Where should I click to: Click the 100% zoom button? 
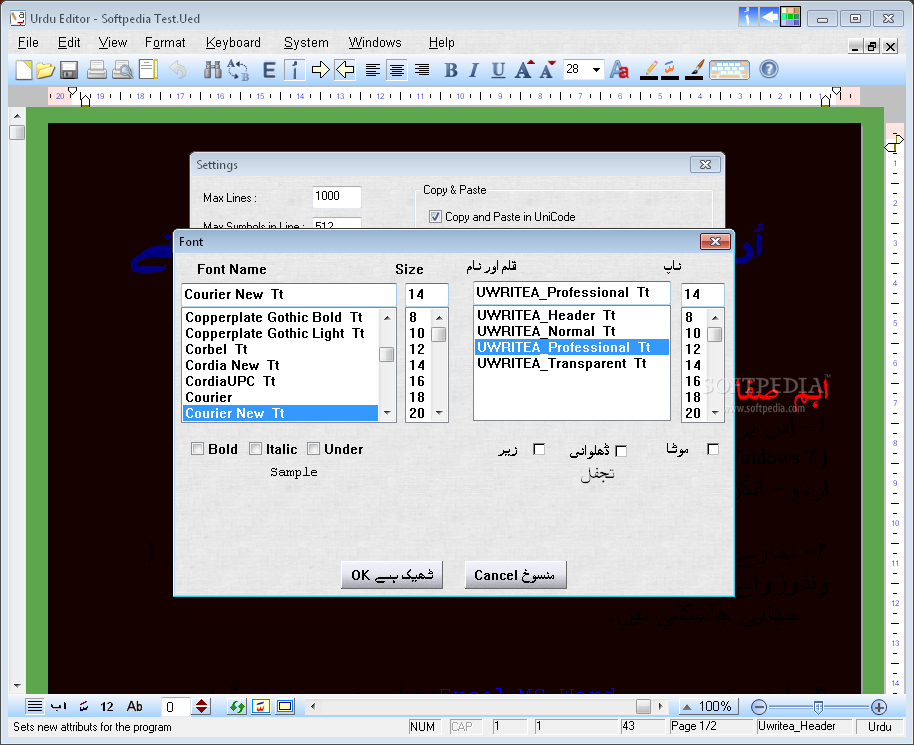(709, 707)
